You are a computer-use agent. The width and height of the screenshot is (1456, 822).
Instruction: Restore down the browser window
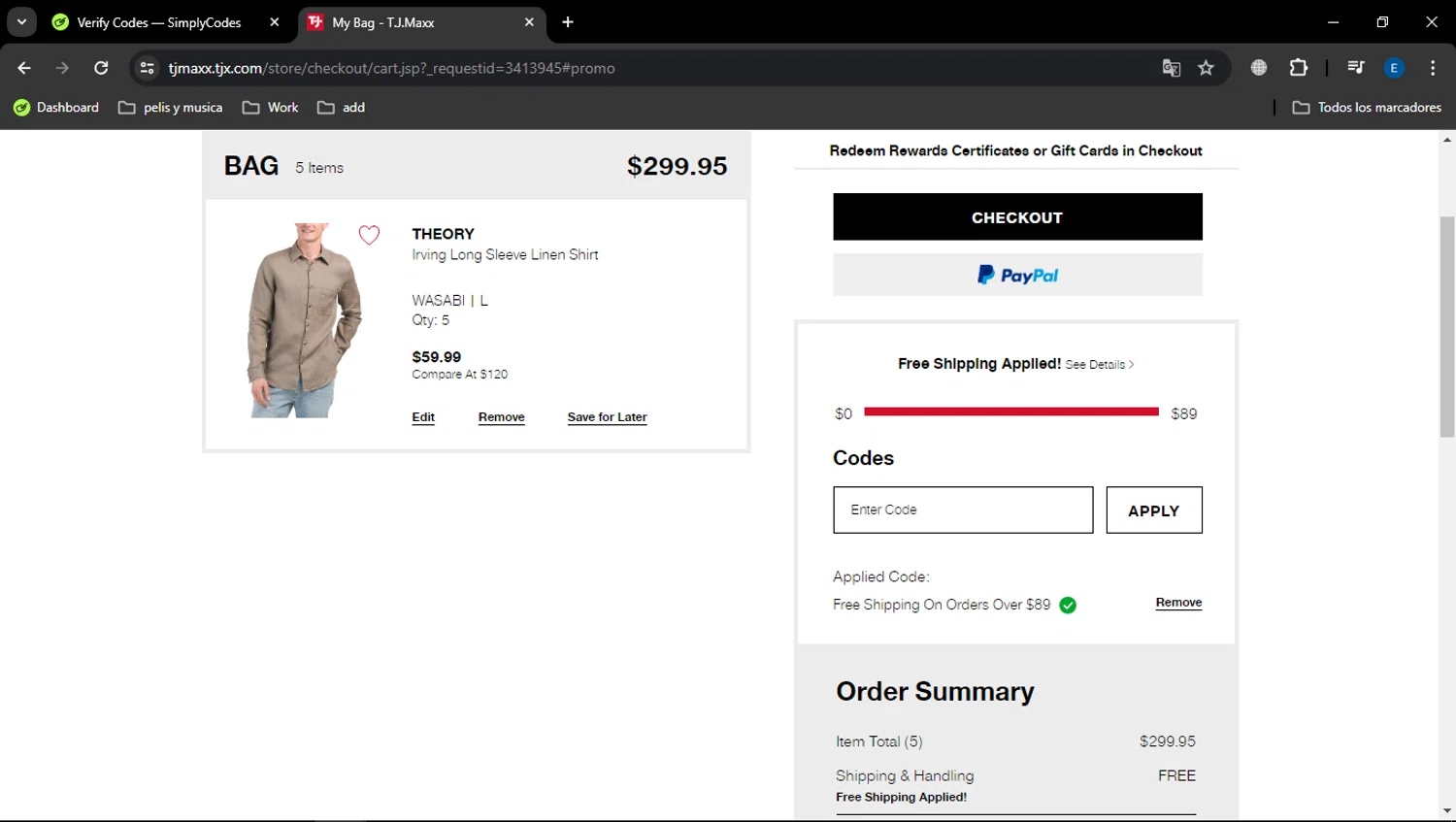(1382, 22)
